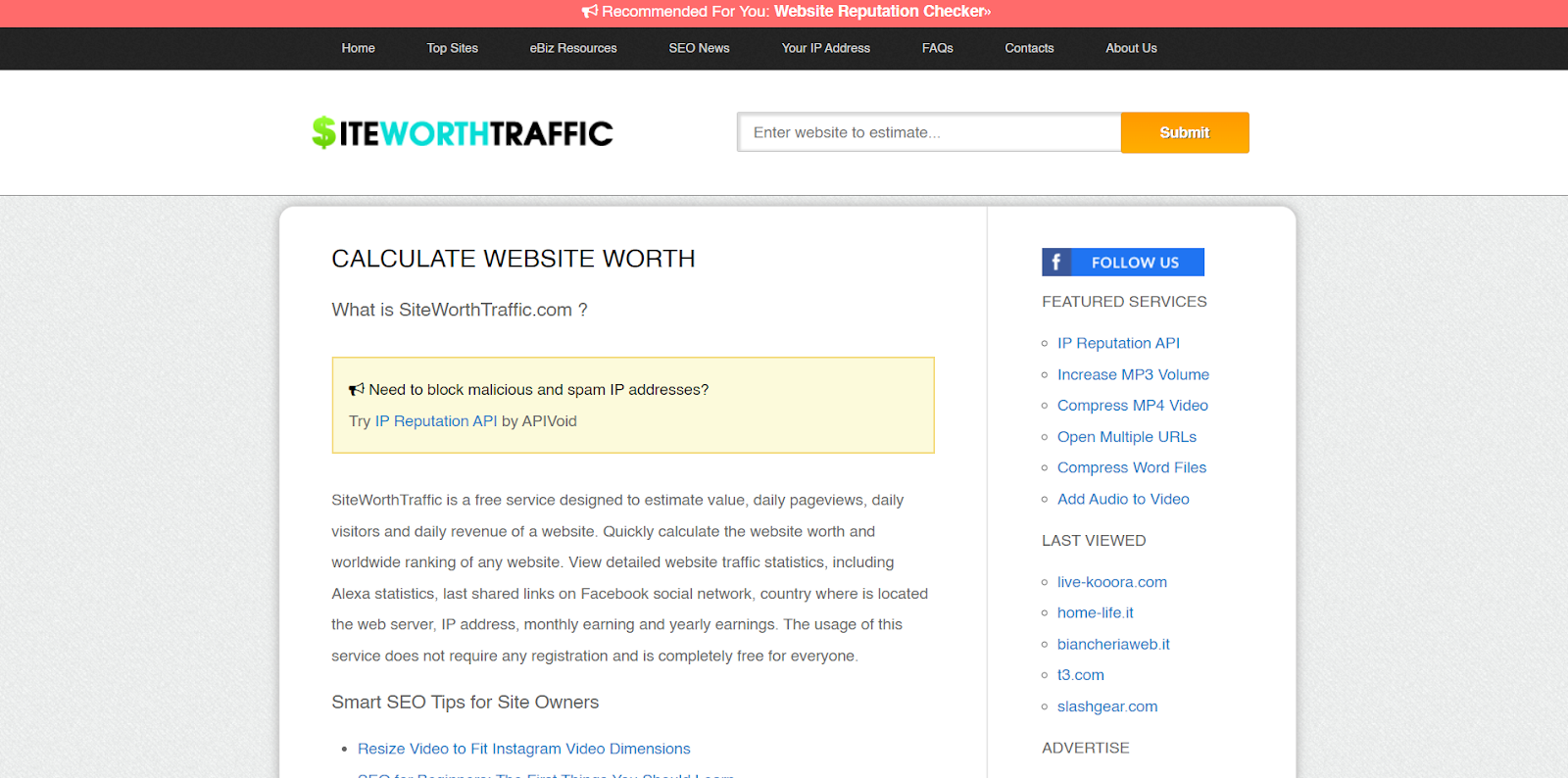The width and height of the screenshot is (1568, 778).
Task: Open About Us menu item
Action: (1132, 48)
